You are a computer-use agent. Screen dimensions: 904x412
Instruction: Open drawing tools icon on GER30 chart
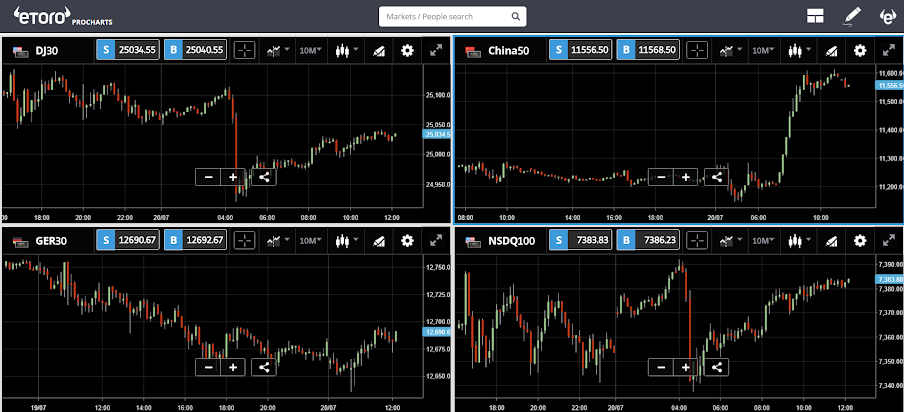[x=378, y=241]
